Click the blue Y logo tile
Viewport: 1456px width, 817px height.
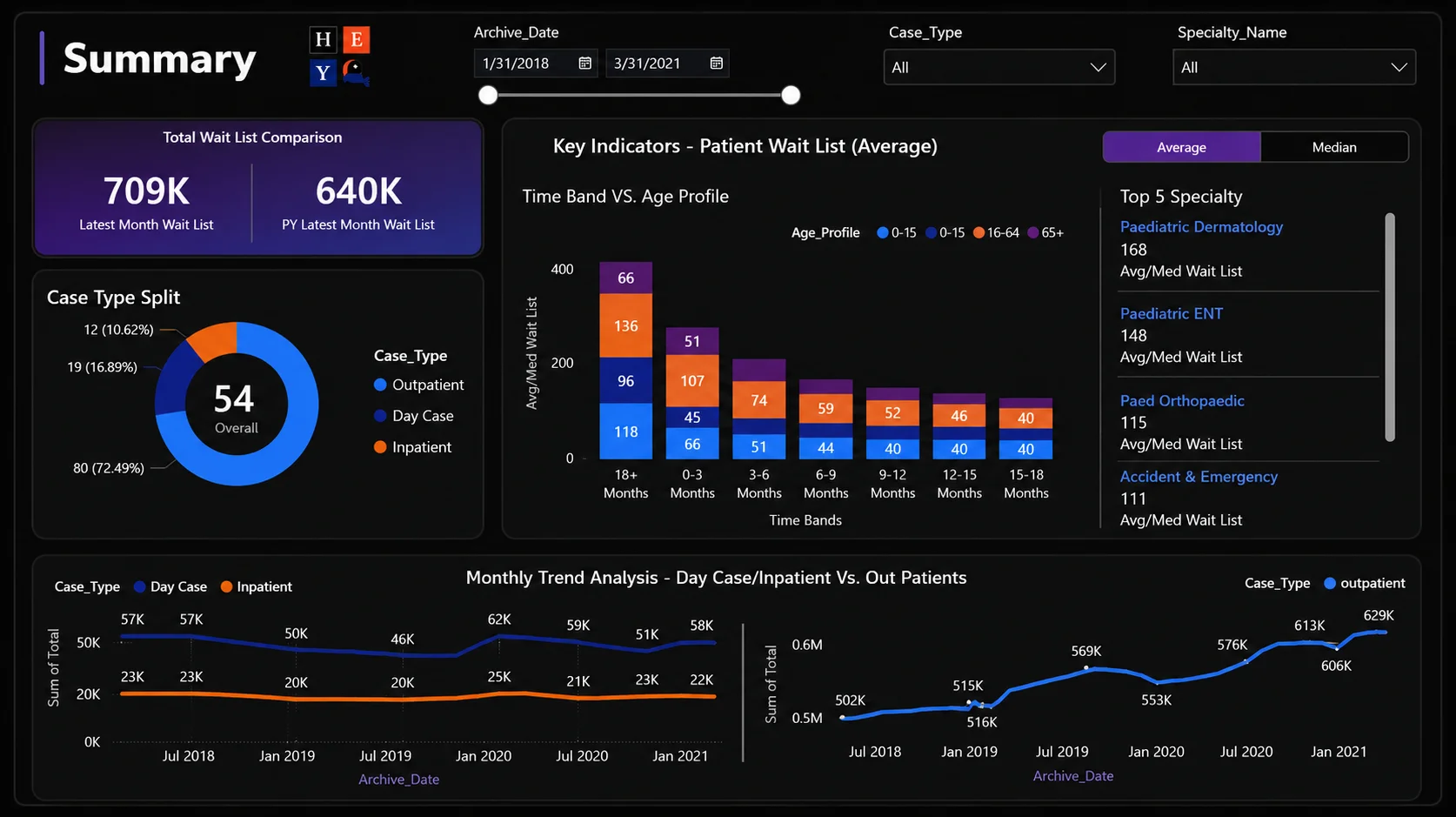[x=323, y=72]
